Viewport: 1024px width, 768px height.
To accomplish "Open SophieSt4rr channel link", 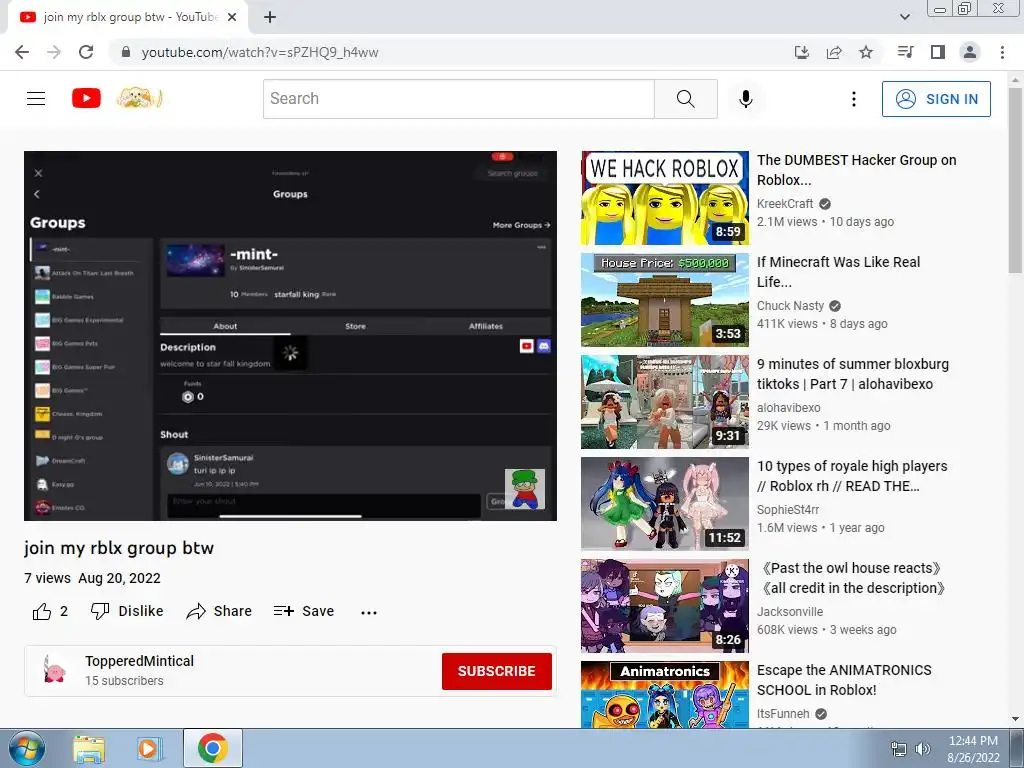I will (x=788, y=509).
